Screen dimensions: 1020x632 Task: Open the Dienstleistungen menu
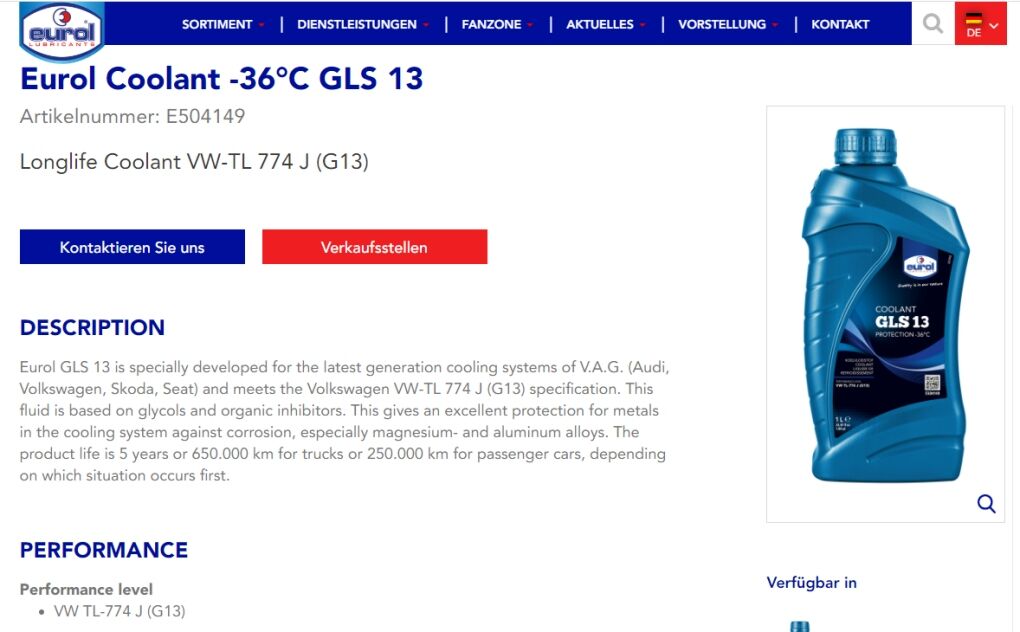click(x=356, y=24)
